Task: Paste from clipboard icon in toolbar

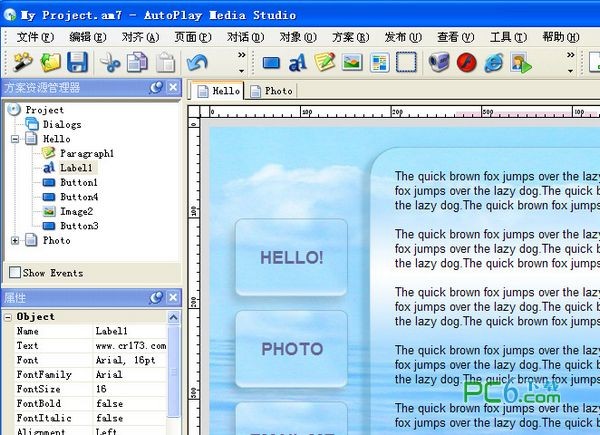Action: pos(165,62)
